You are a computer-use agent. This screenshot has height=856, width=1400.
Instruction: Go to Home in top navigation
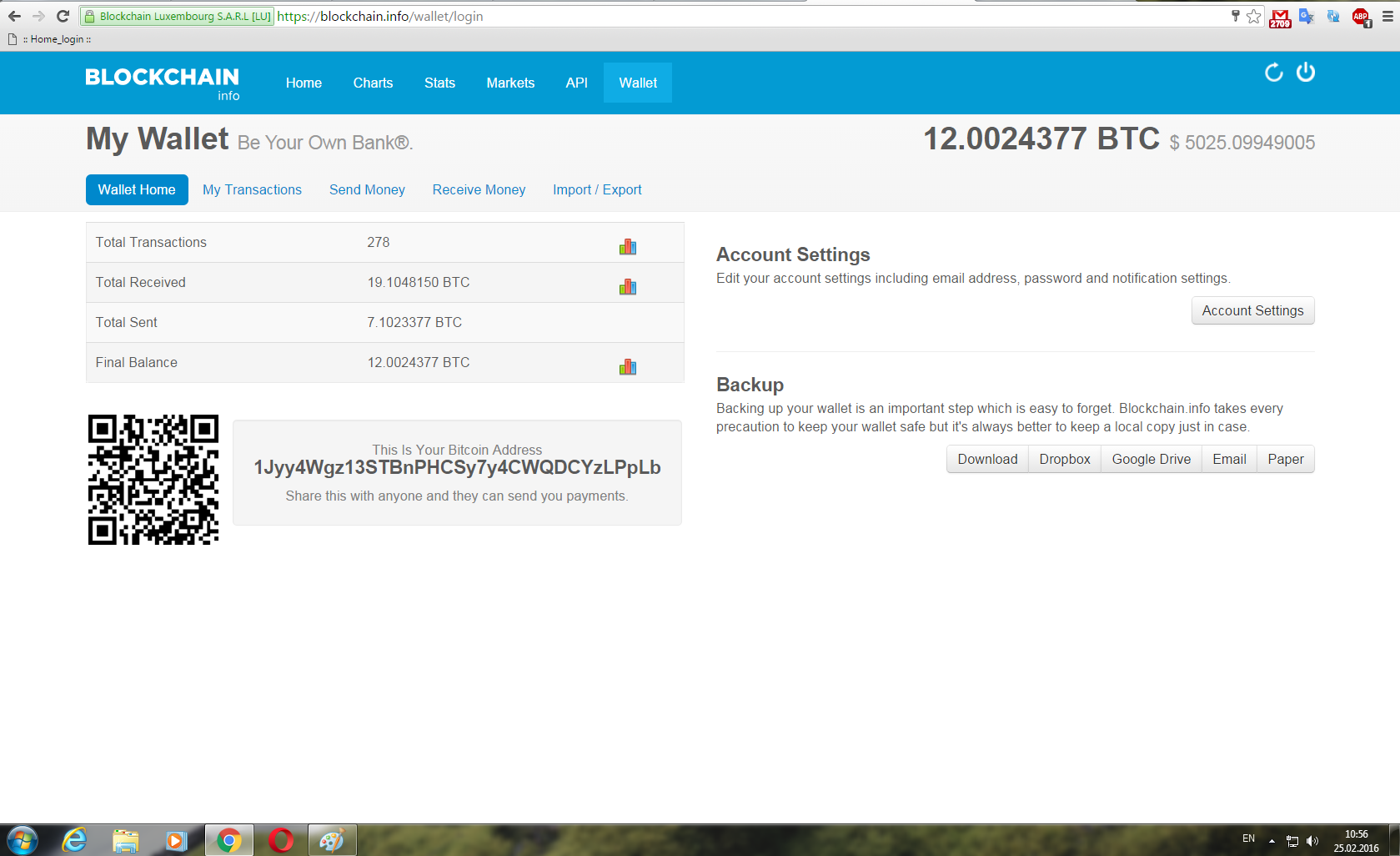(x=304, y=83)
